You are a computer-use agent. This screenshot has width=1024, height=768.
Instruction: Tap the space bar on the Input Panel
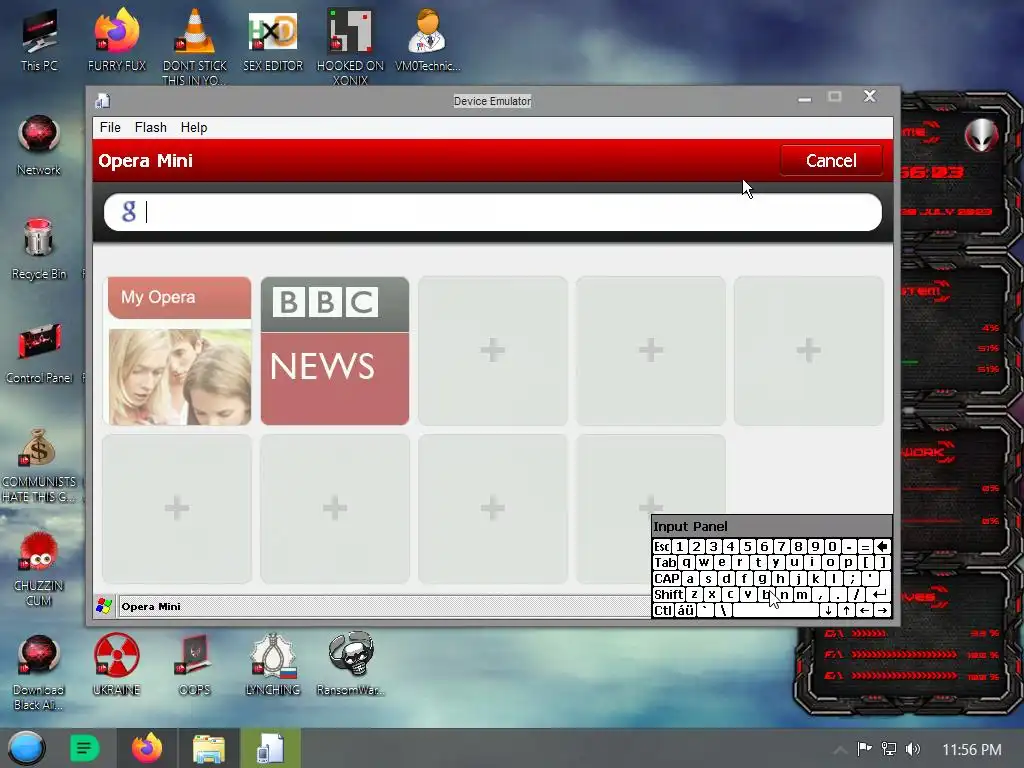click(775, 610)
